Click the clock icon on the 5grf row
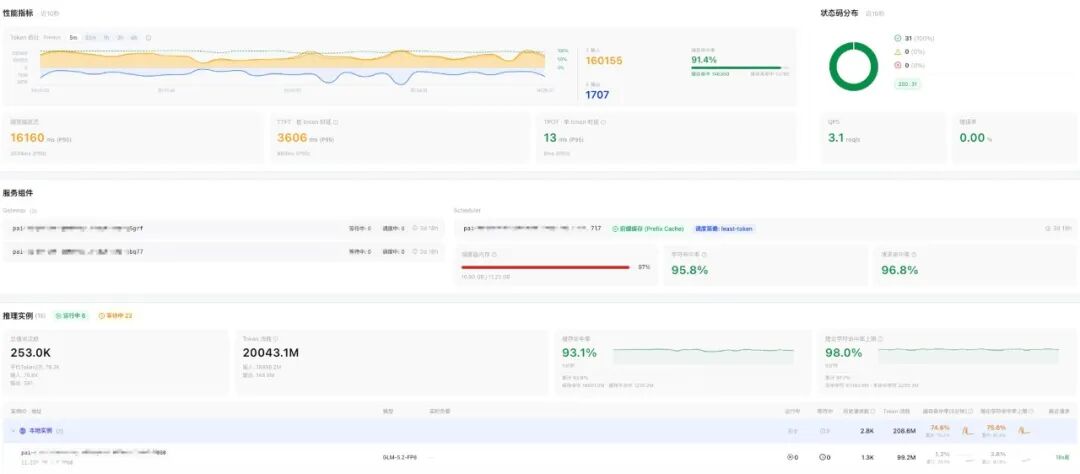The width and height of the screenshot is (1080, 474). point(415,228)
